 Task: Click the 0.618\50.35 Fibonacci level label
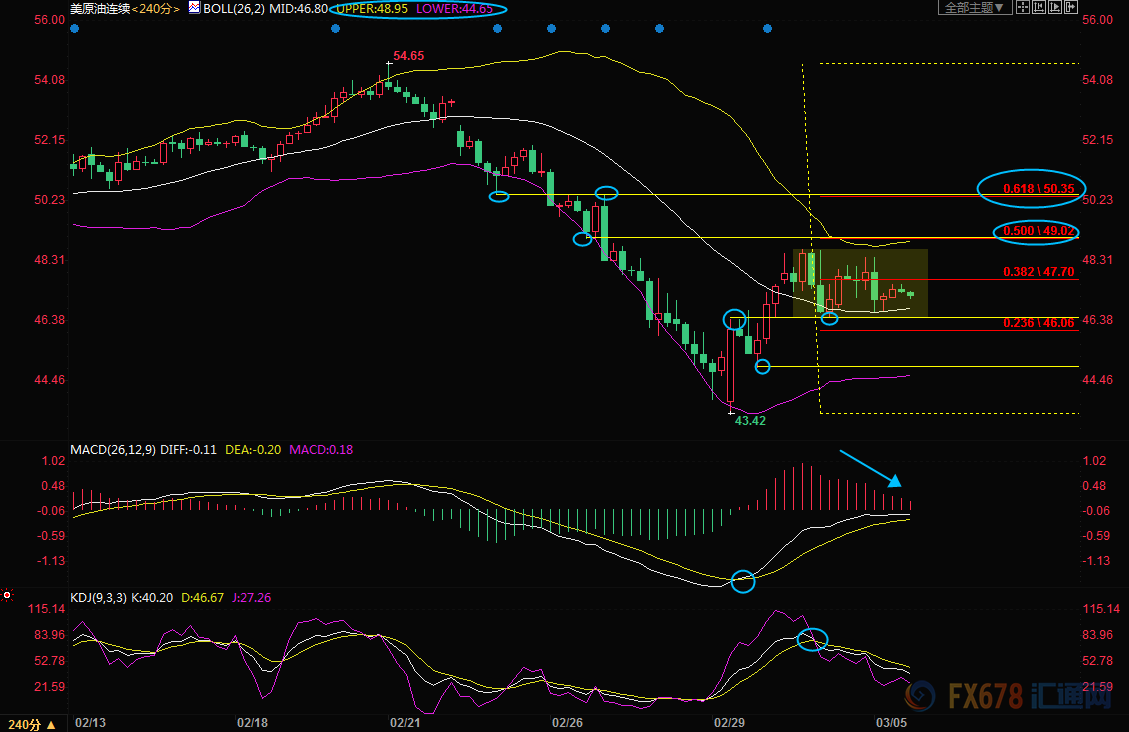[x=1039, y=188]
